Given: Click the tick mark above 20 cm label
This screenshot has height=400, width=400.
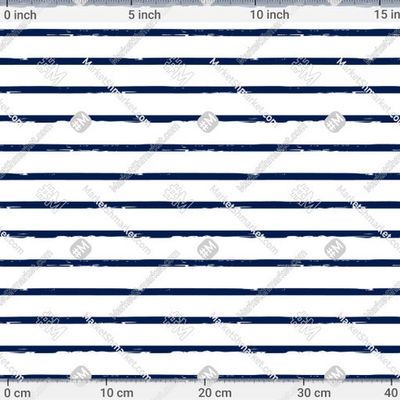Looking at the screenshot, I should pos(205,382).
